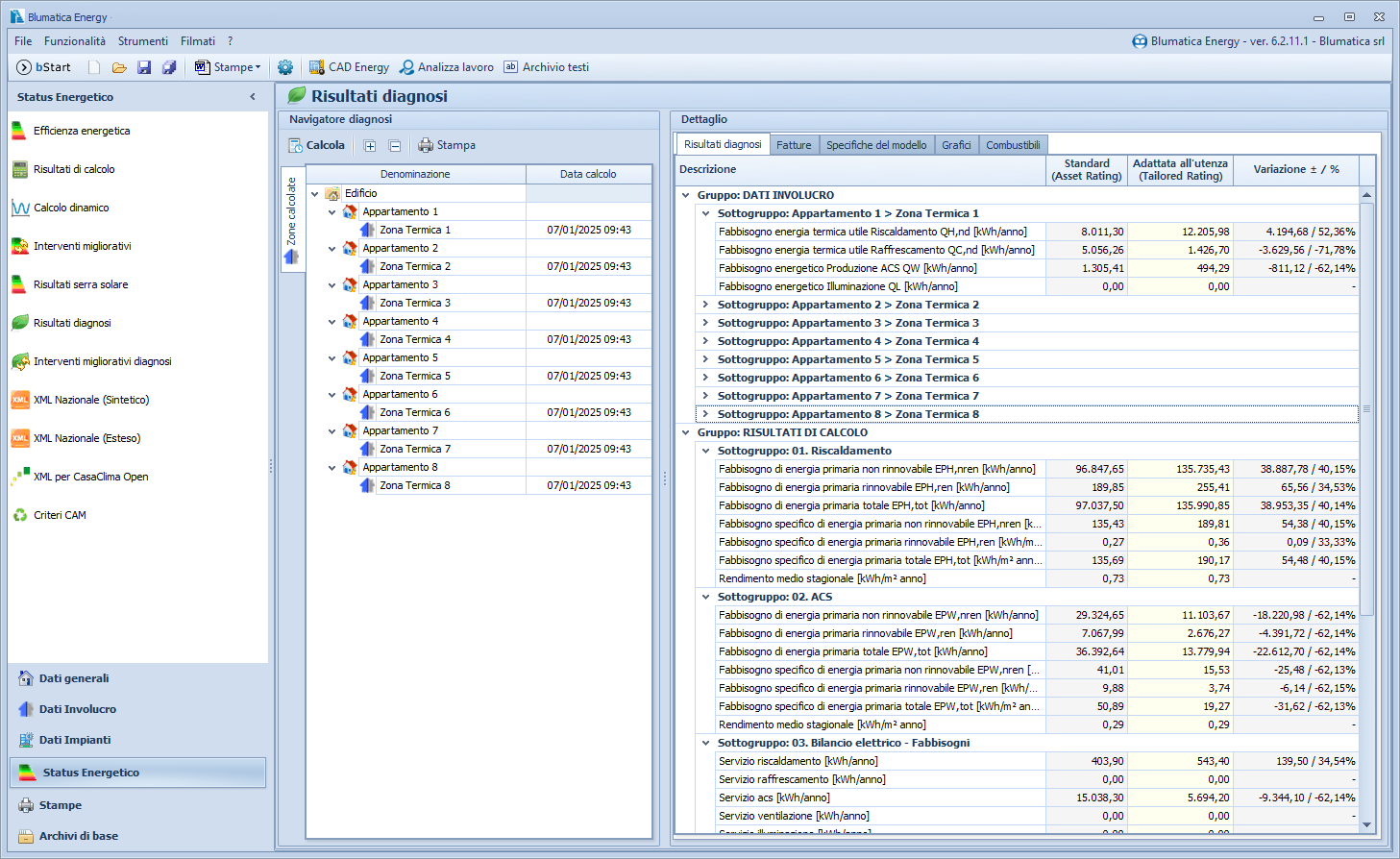Image resolution: width=1400 pixels, height=859 pixels.
Task: Select Zona Termica 3 in the tree
Action: [415, 304]
